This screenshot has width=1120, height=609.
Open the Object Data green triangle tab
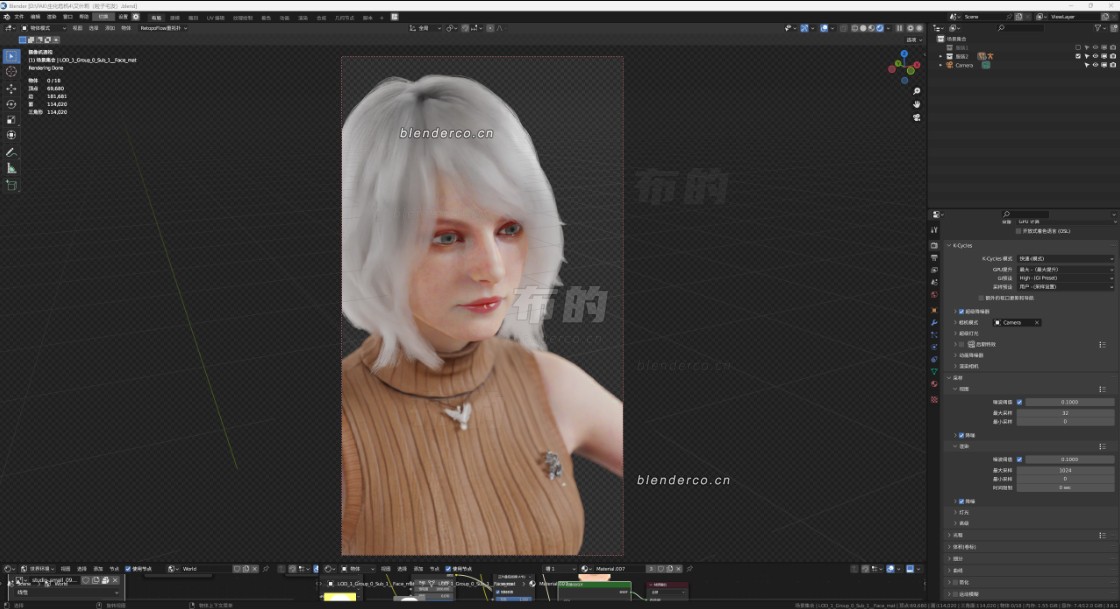pos(934,372)
